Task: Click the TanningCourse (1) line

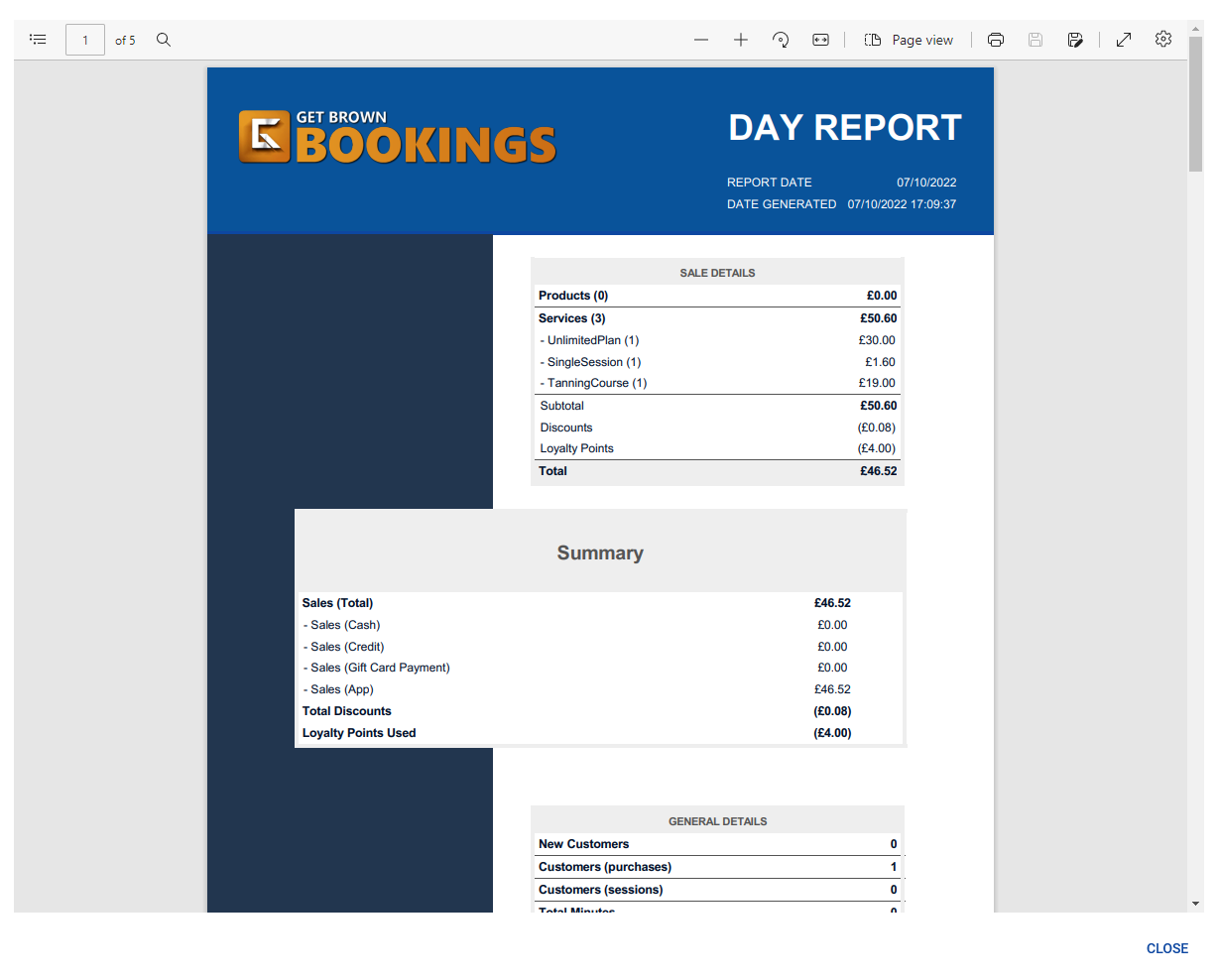Action: [x=593, y=383]
